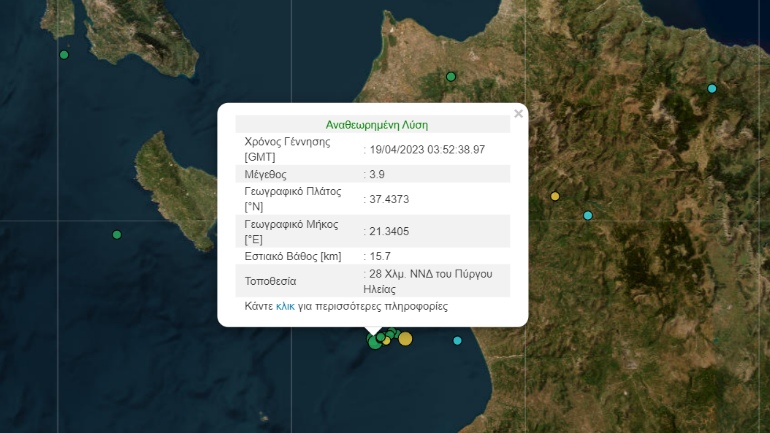Select the green marker on the northern mainland

(451, 77)
